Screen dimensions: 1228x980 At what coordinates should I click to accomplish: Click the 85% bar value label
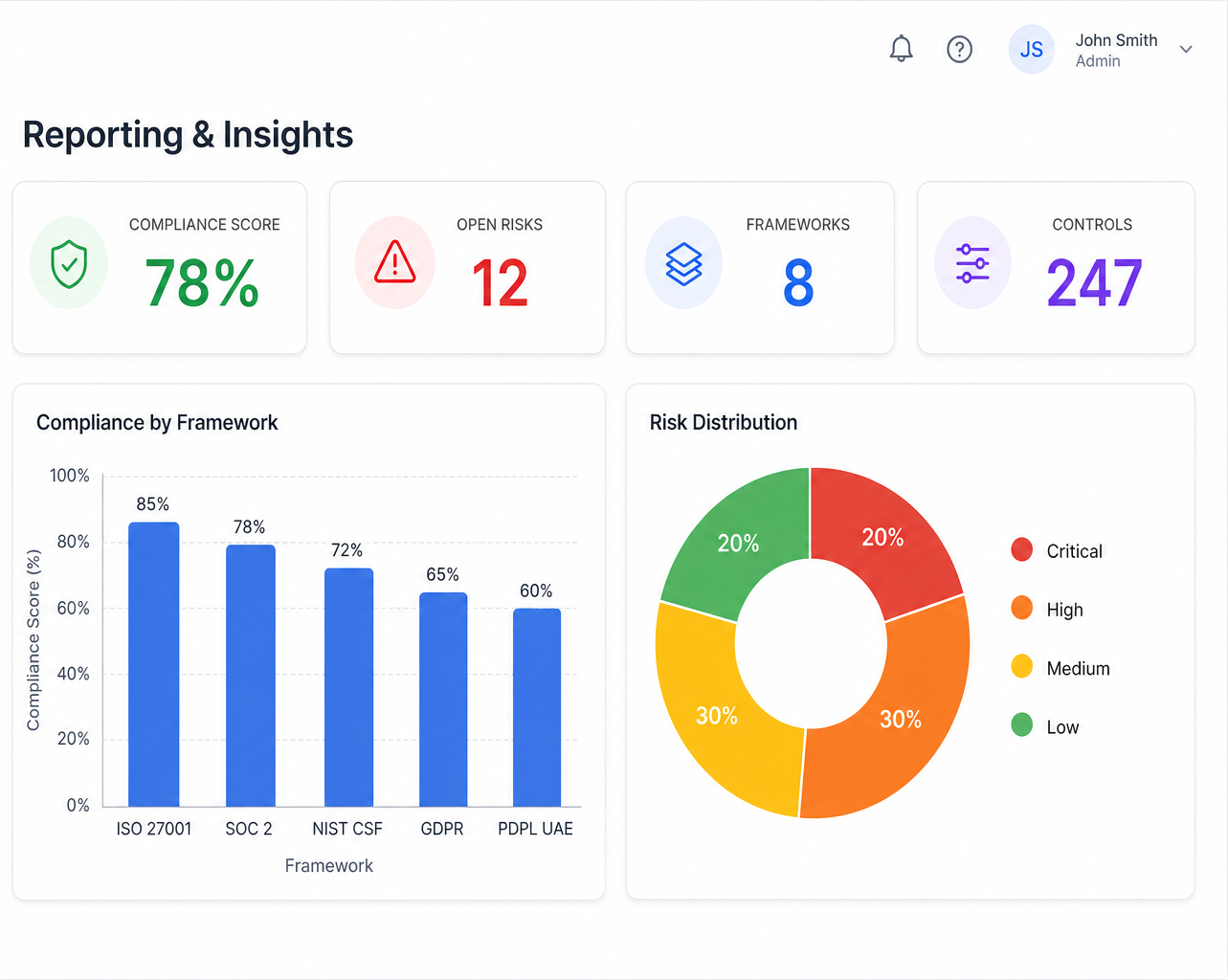tap(153, 504)
